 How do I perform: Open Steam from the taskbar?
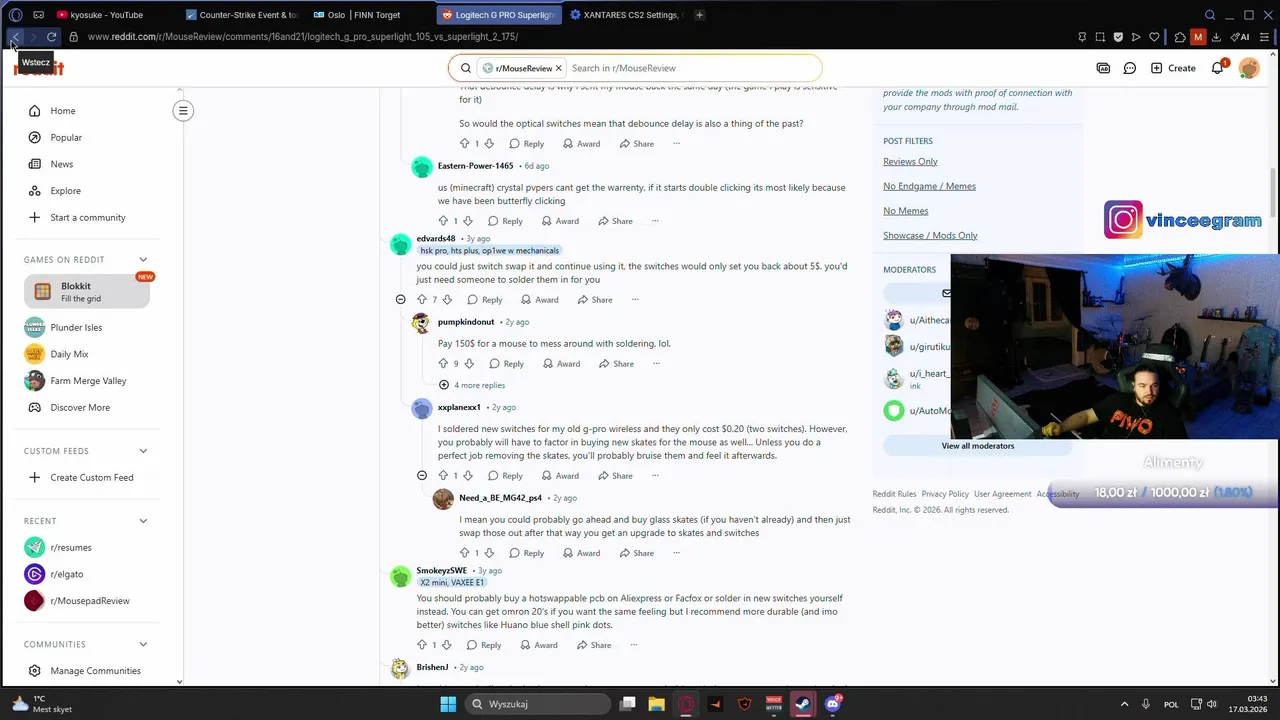pyautogui.click(x=802, y=704)
